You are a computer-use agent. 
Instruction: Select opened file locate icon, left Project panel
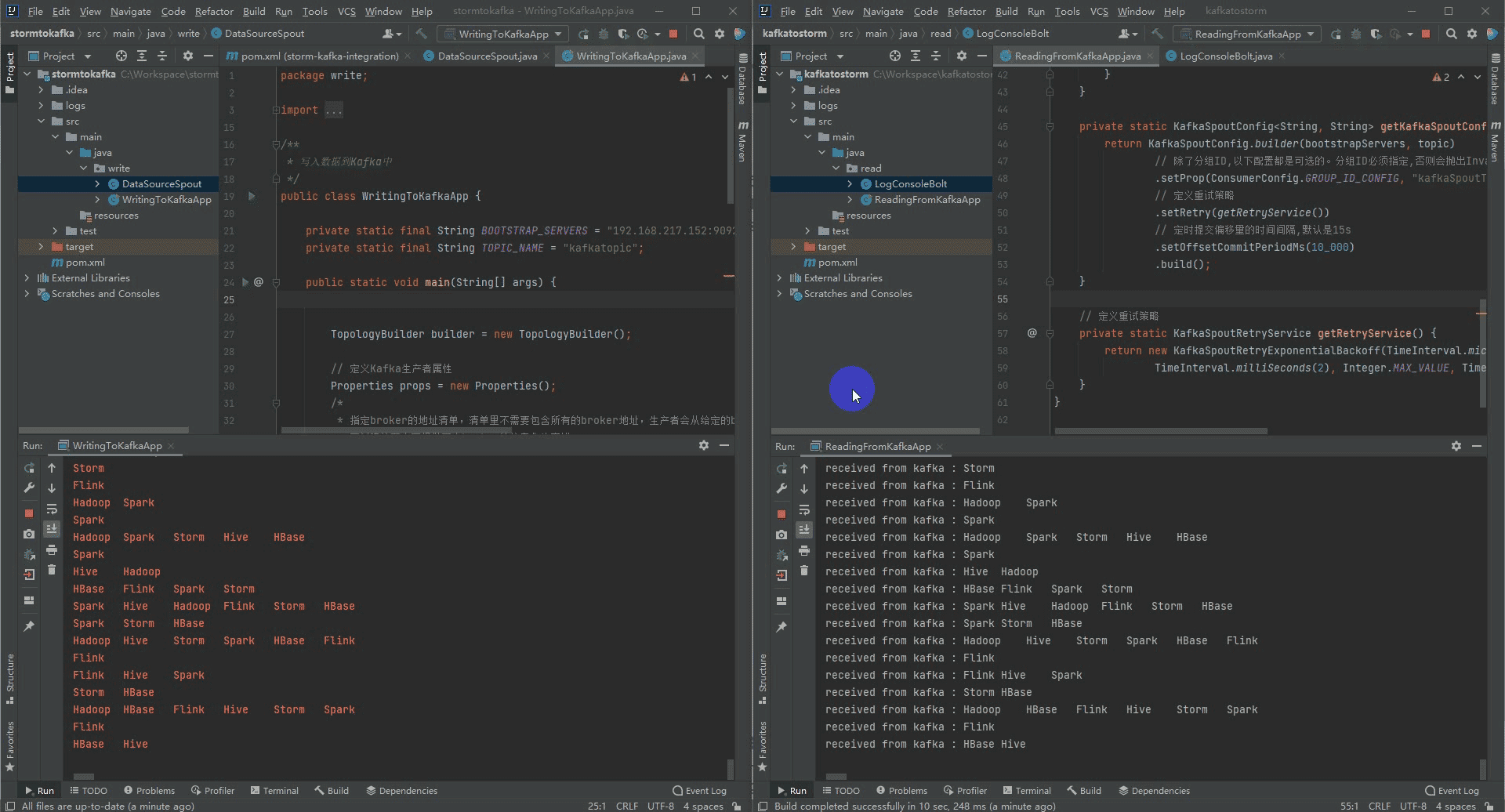click(121, 56)
